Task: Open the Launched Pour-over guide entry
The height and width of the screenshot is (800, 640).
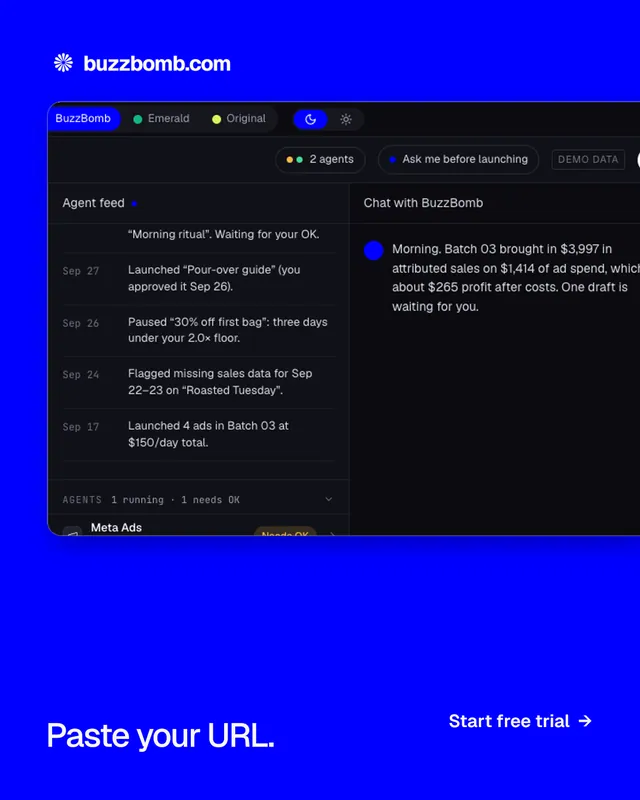Action: click(x=199, y=278)
